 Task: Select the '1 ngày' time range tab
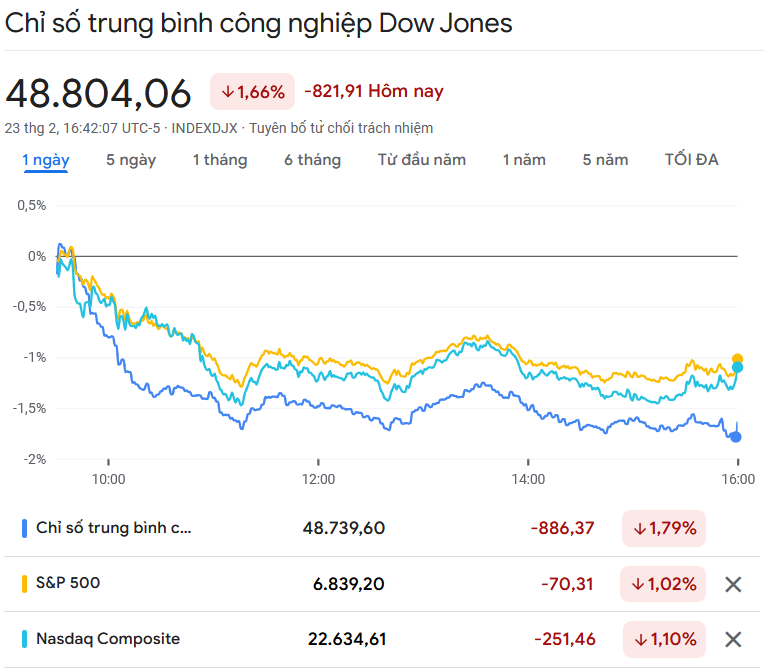pos(46,160)
